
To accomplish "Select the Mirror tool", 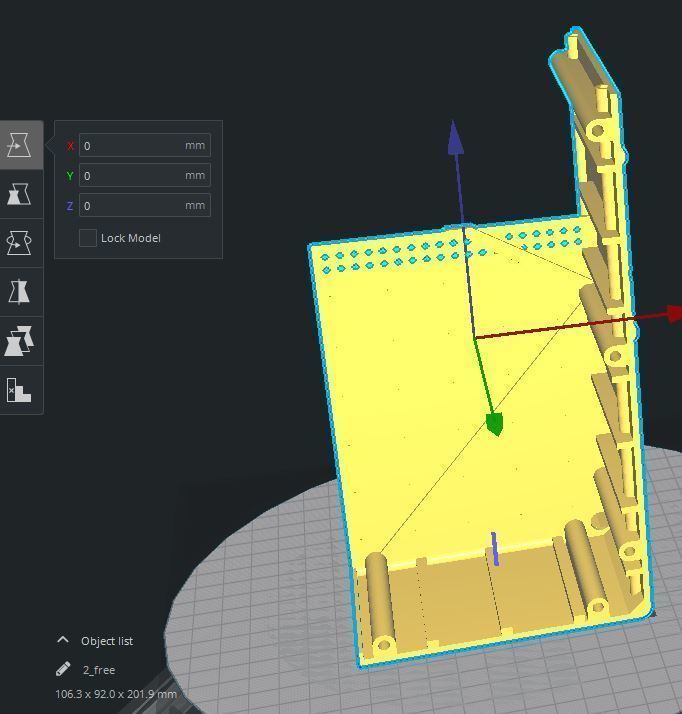I will tap(19, 292).
